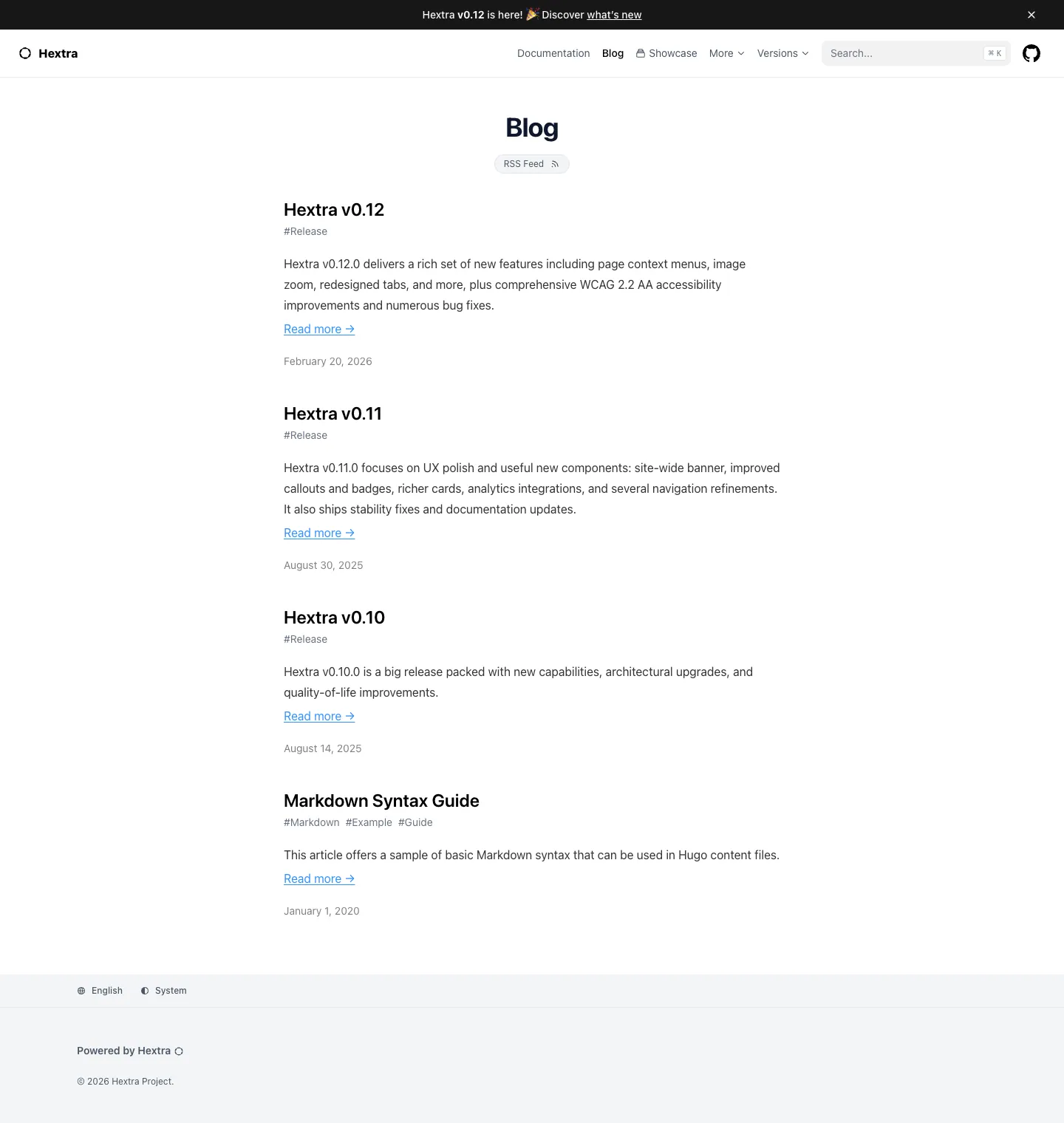
Task: Click Read more under Hextra v0.12
Action: pyautogui.click(x=319, y=329)
